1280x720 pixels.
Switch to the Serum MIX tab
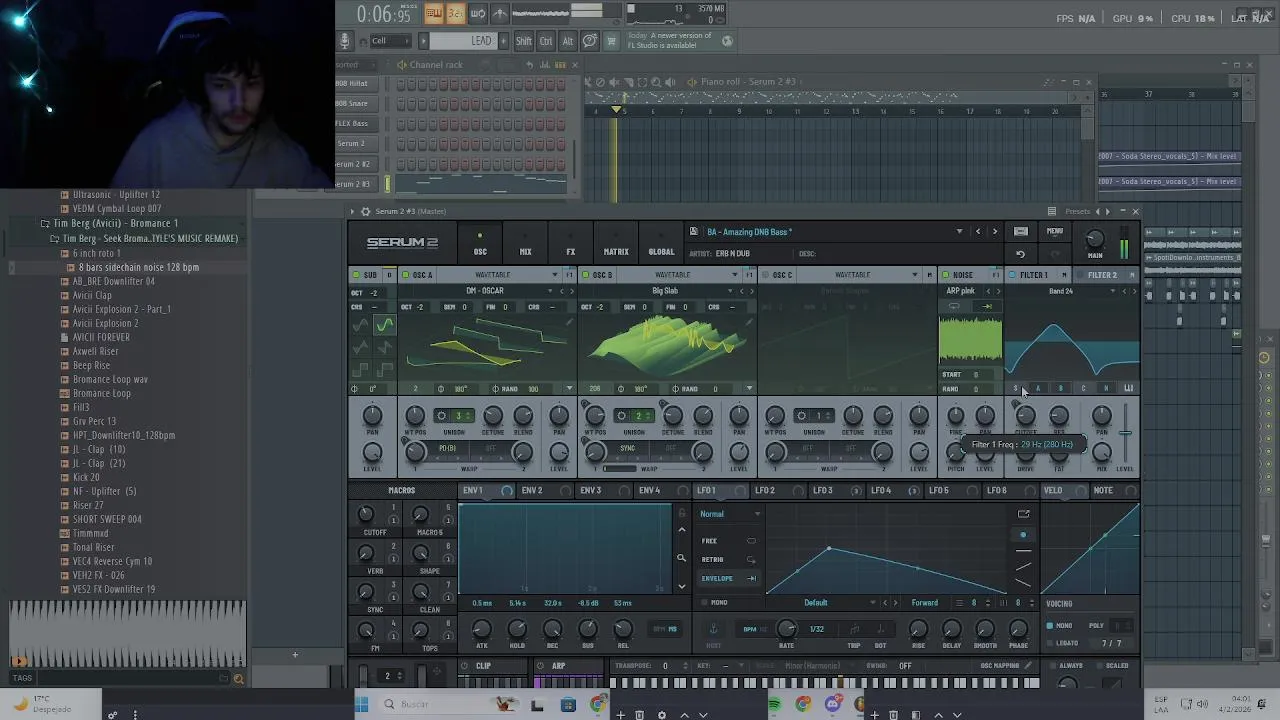tap(525, 244)
